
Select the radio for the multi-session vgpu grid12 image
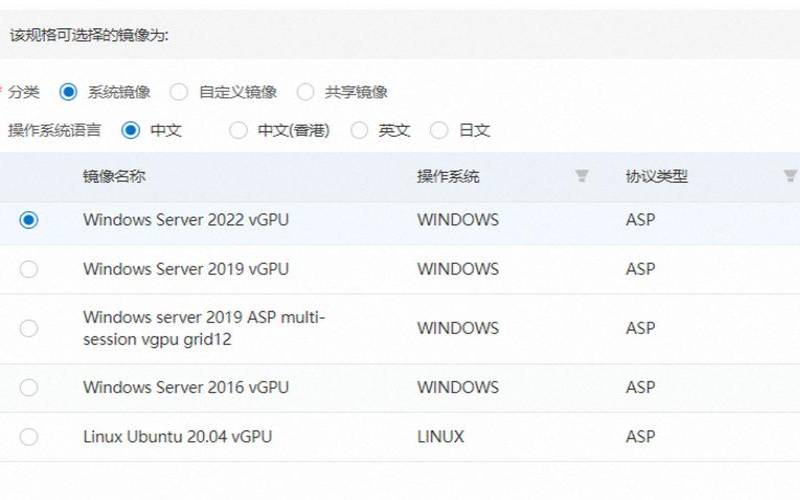(x=29, y=328)
